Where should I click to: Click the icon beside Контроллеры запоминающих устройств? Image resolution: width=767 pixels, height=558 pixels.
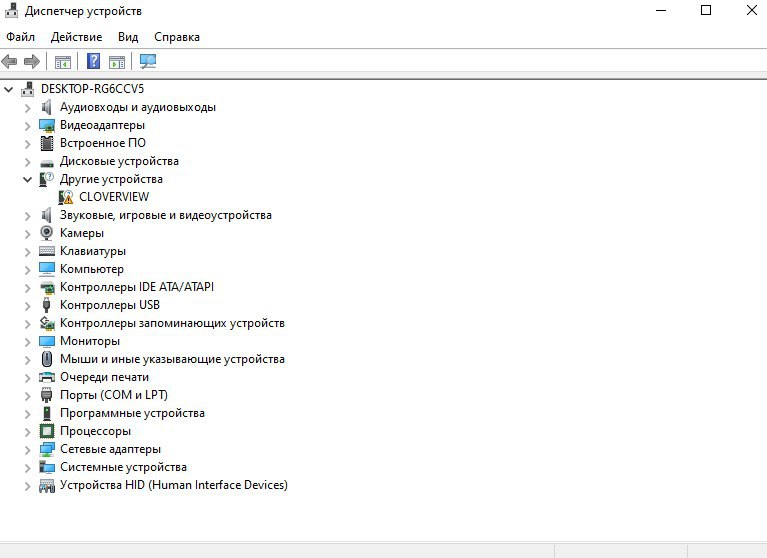tap(47, 323)
